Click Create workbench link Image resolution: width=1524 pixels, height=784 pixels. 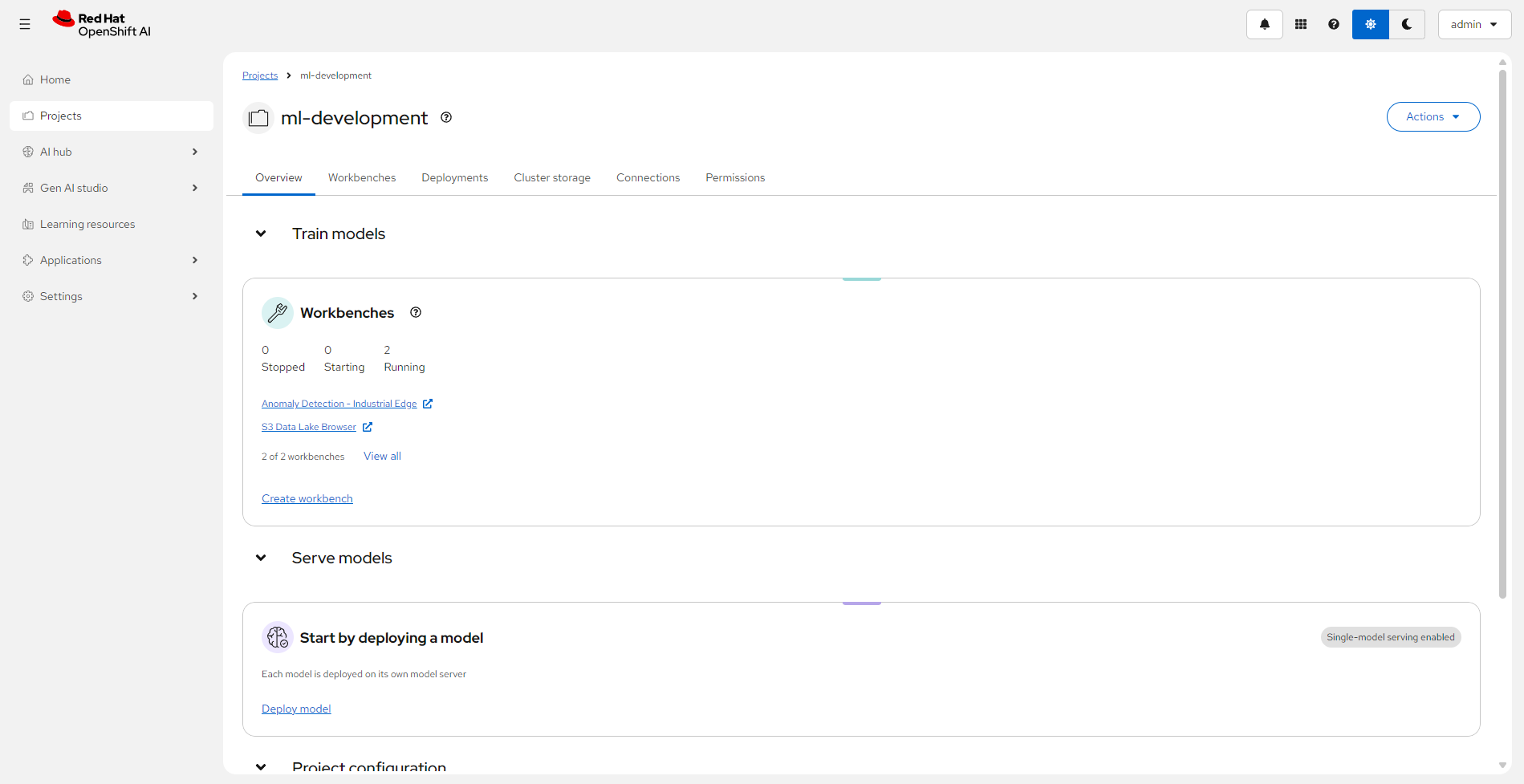click(307, 498)
